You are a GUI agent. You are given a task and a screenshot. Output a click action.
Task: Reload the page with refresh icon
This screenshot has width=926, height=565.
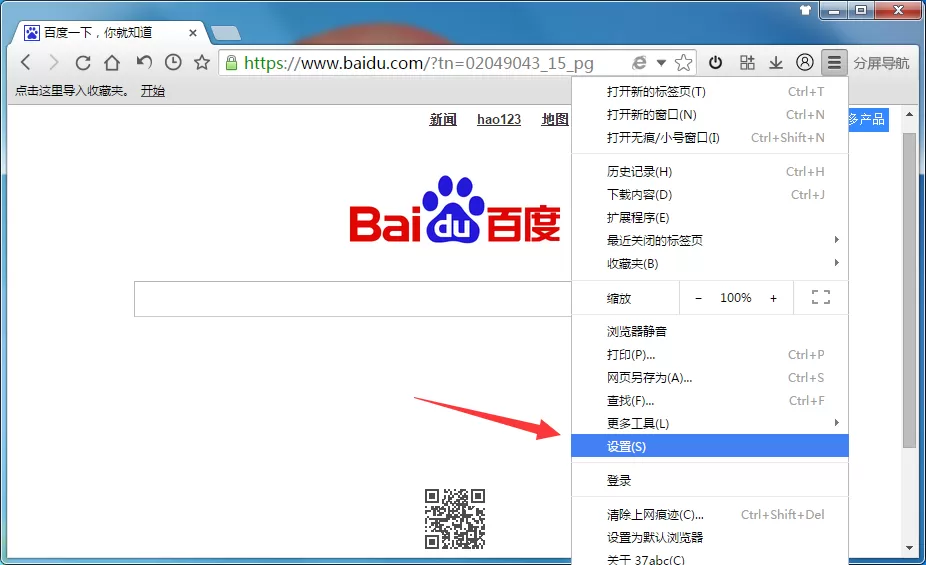[83, 62]
